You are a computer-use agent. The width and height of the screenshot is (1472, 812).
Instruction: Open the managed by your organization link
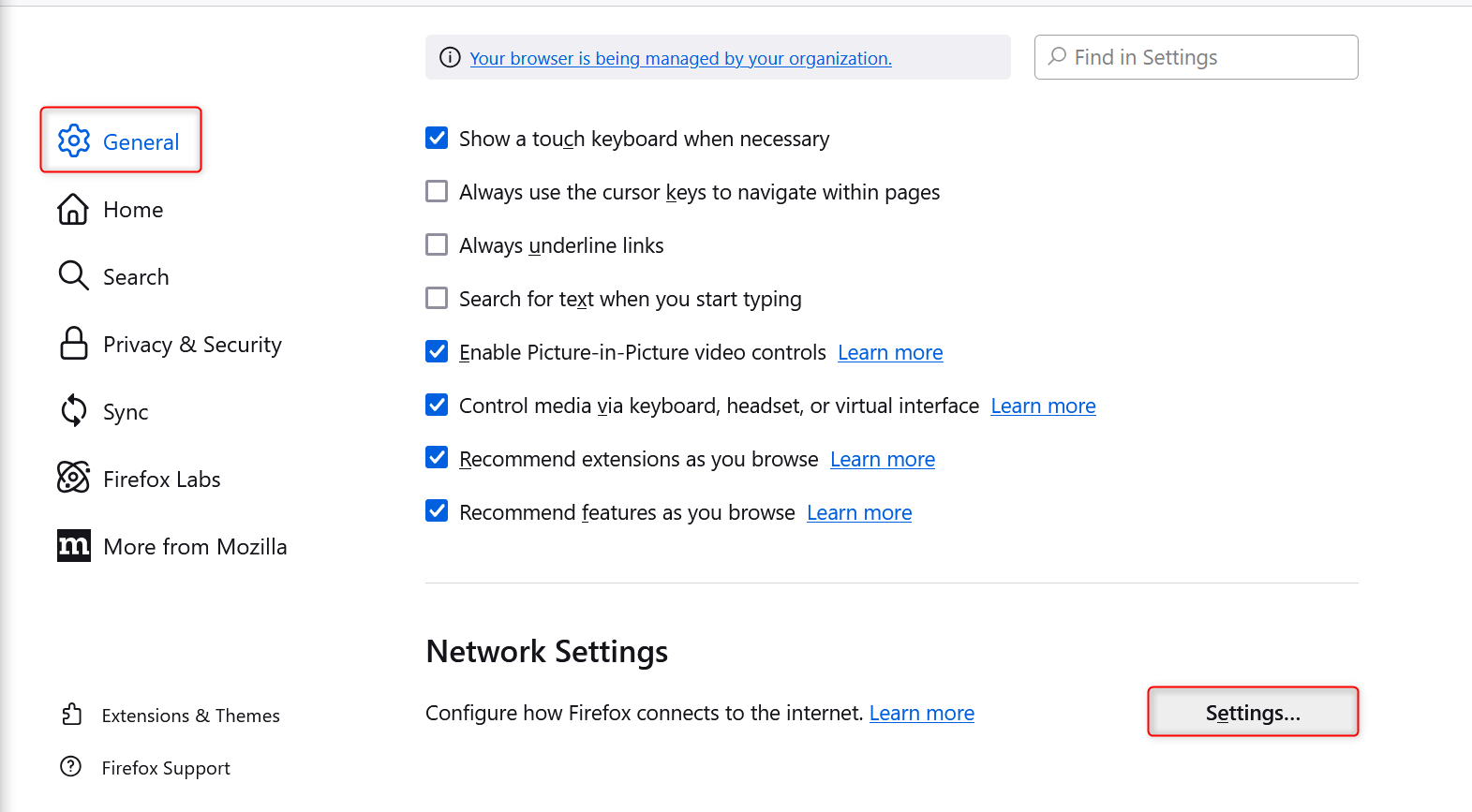point(680,58)
